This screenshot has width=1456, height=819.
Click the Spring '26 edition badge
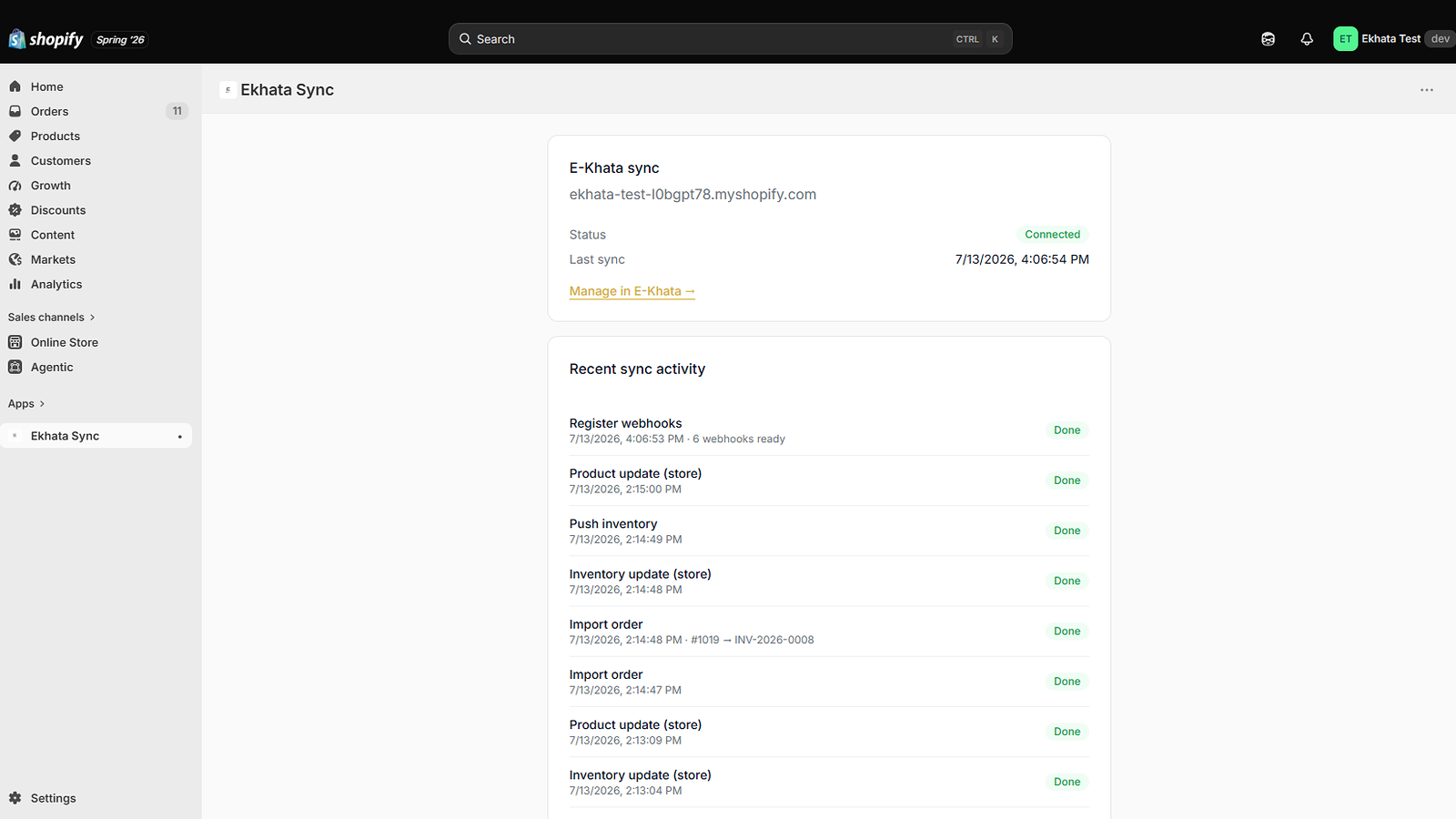tap(121, 40)
